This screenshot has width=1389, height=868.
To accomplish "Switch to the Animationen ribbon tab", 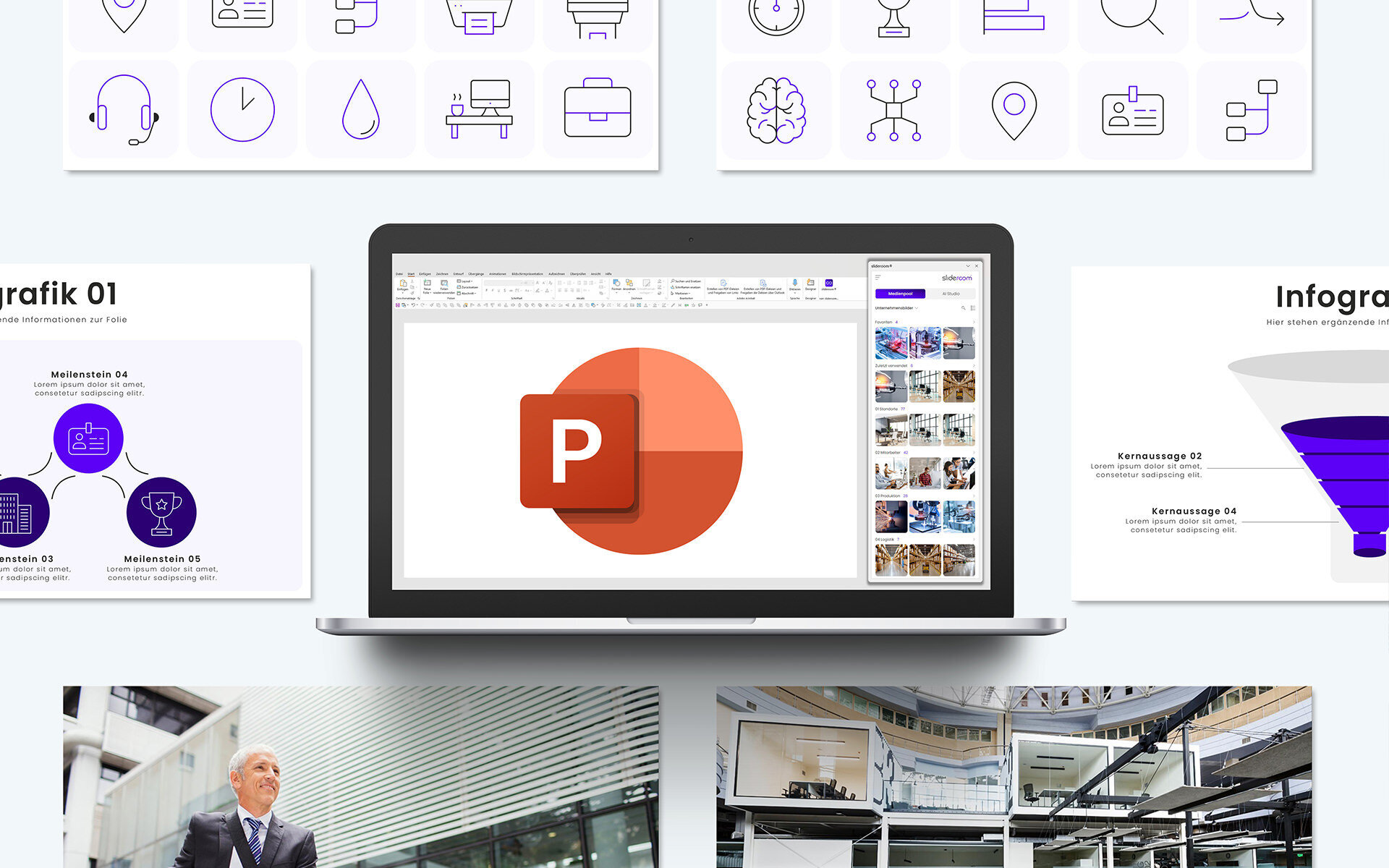I will [x=498, y=274].
